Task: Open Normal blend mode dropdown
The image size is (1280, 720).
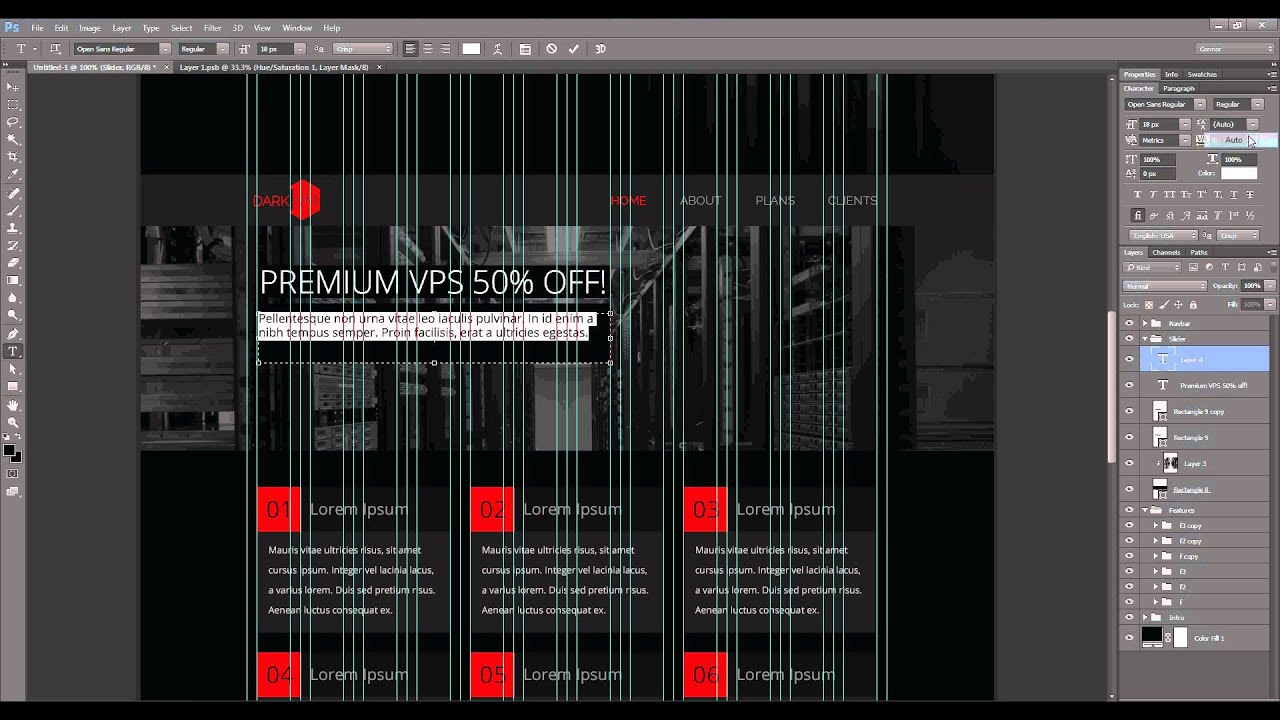Action: [1165, 286]
